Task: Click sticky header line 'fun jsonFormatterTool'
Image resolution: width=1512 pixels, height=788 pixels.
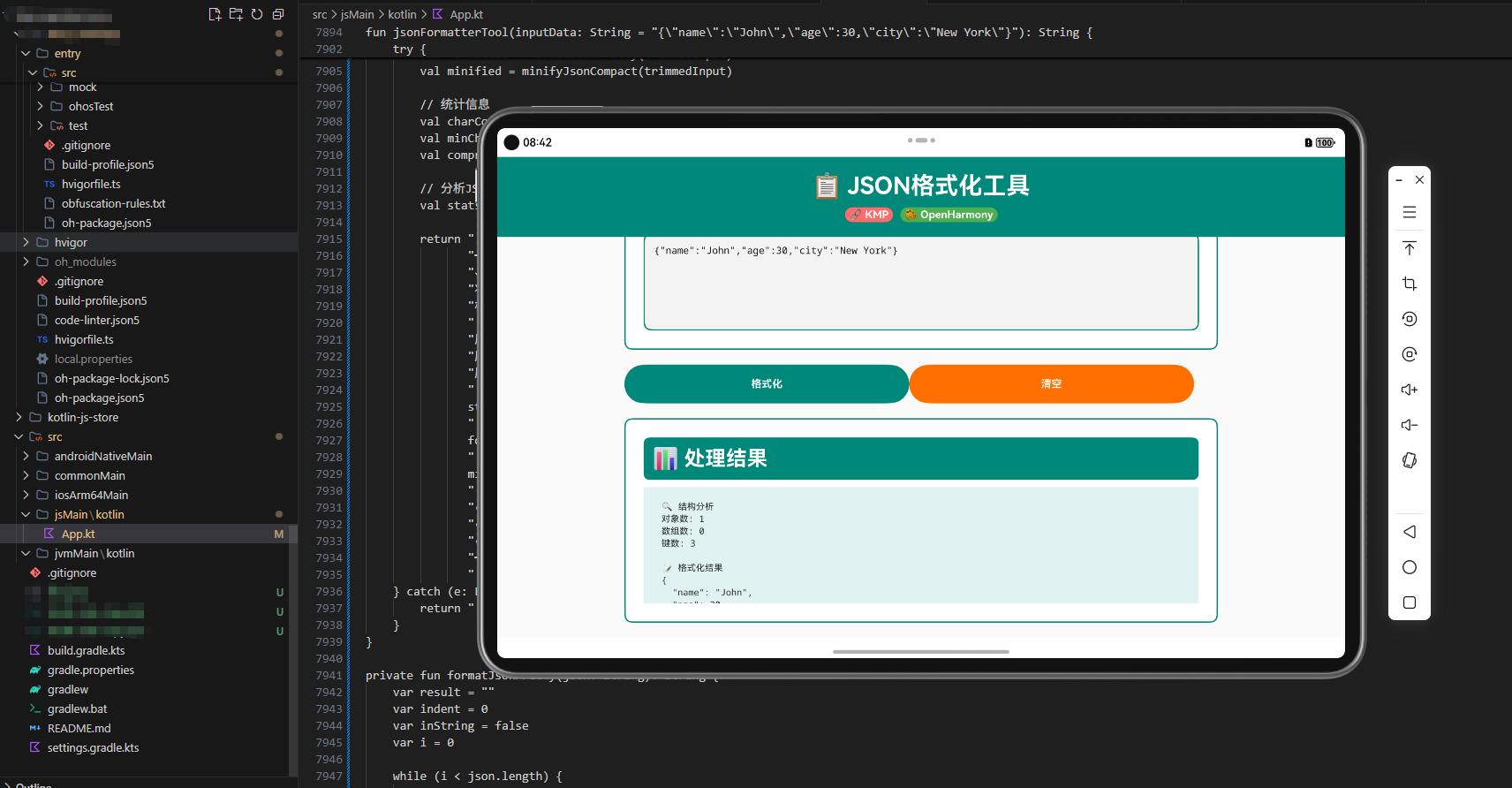Action: pos(729,32)
